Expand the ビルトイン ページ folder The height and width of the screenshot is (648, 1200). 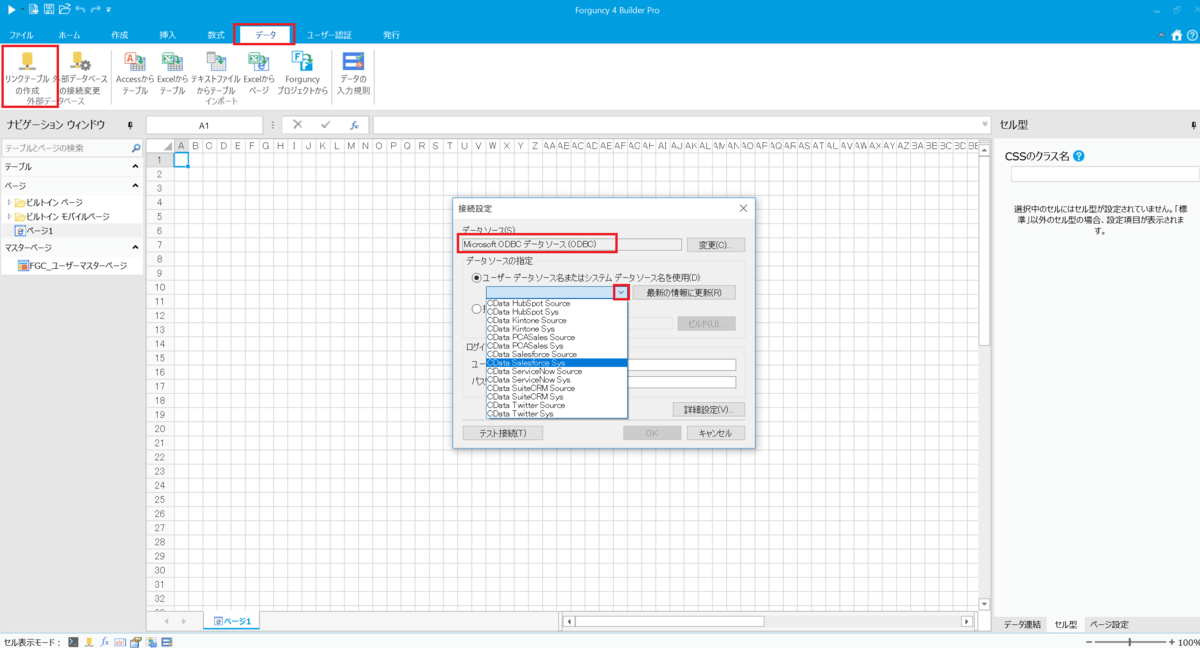click(9, 203)
